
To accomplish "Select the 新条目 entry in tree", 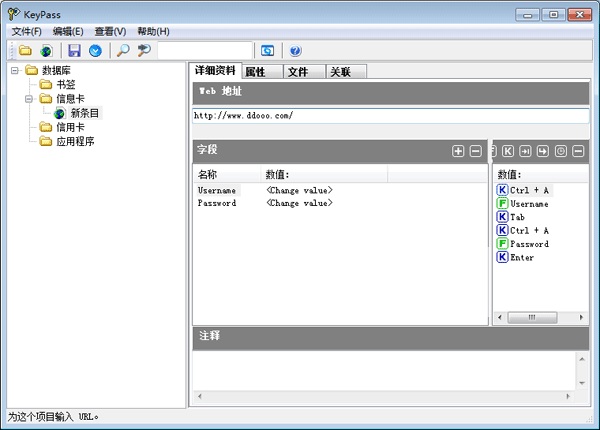I will click(x=85, y=113).
